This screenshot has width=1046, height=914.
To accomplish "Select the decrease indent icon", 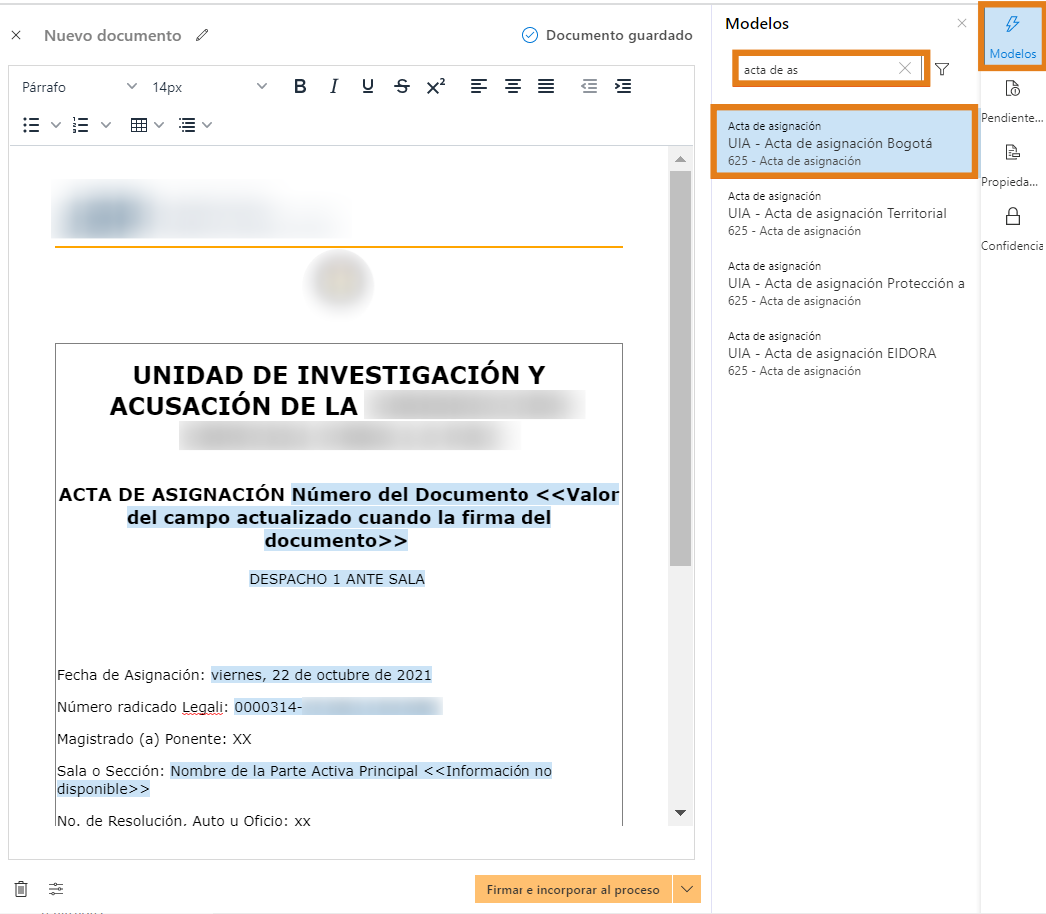I will [x=589, y=86].
